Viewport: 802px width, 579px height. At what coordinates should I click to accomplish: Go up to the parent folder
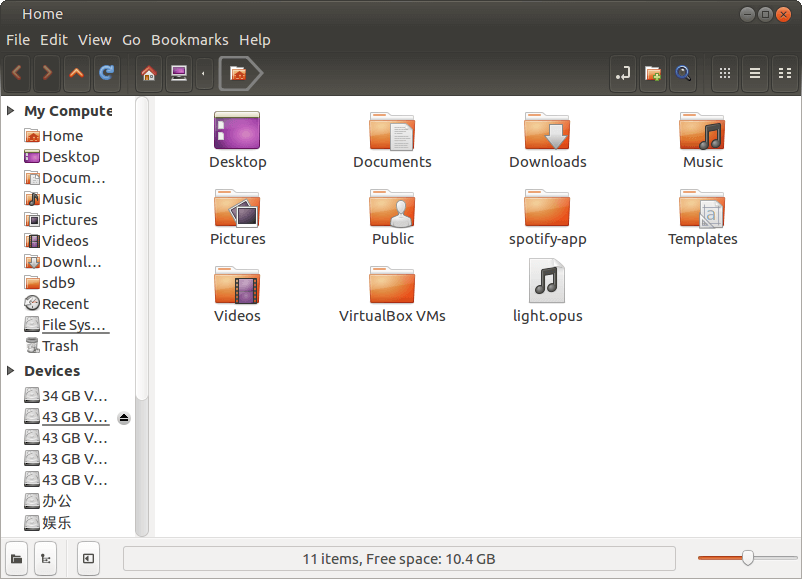[76, 73]
